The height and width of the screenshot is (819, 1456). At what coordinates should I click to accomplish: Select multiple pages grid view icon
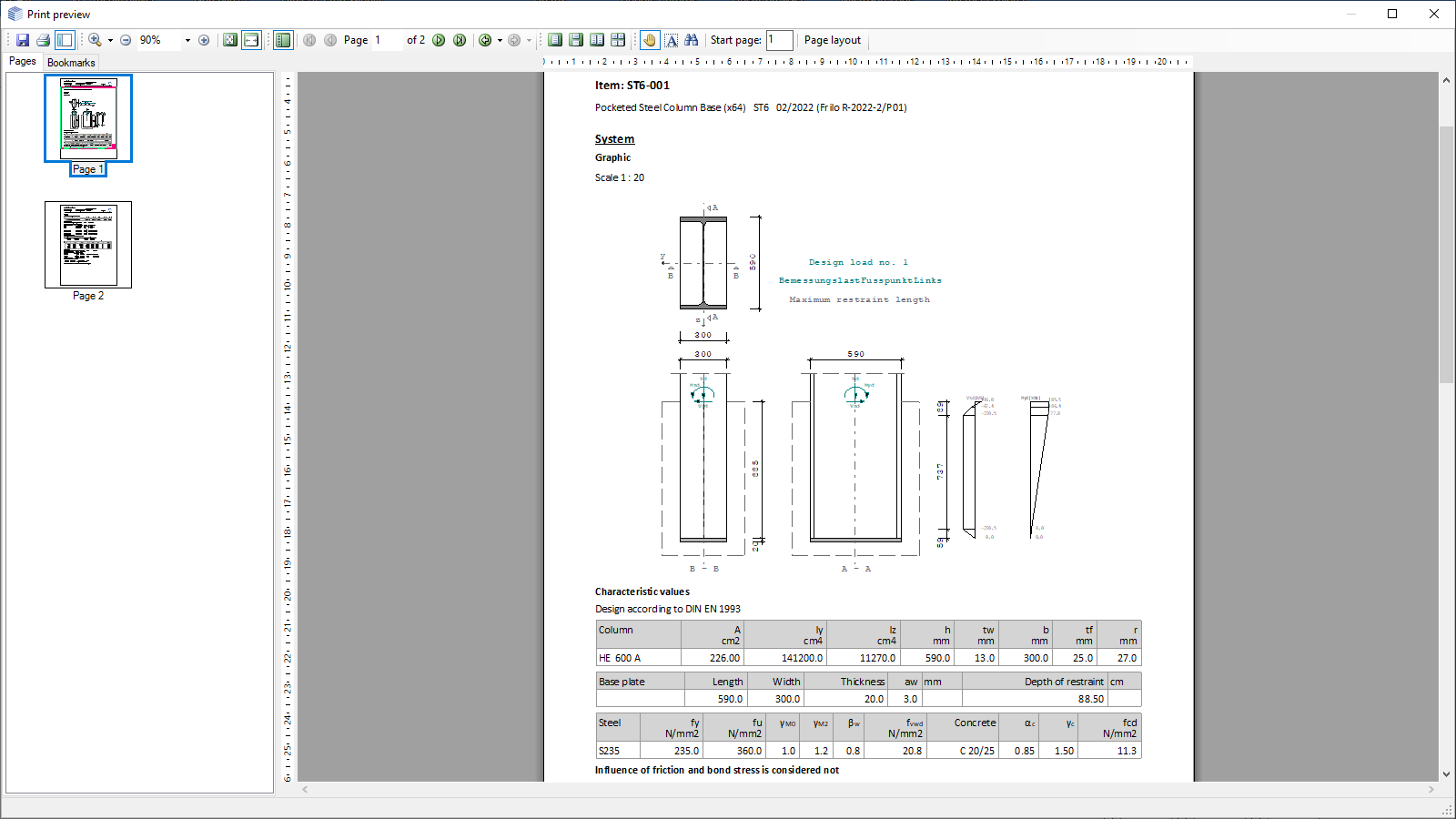(x=618, y=40)
